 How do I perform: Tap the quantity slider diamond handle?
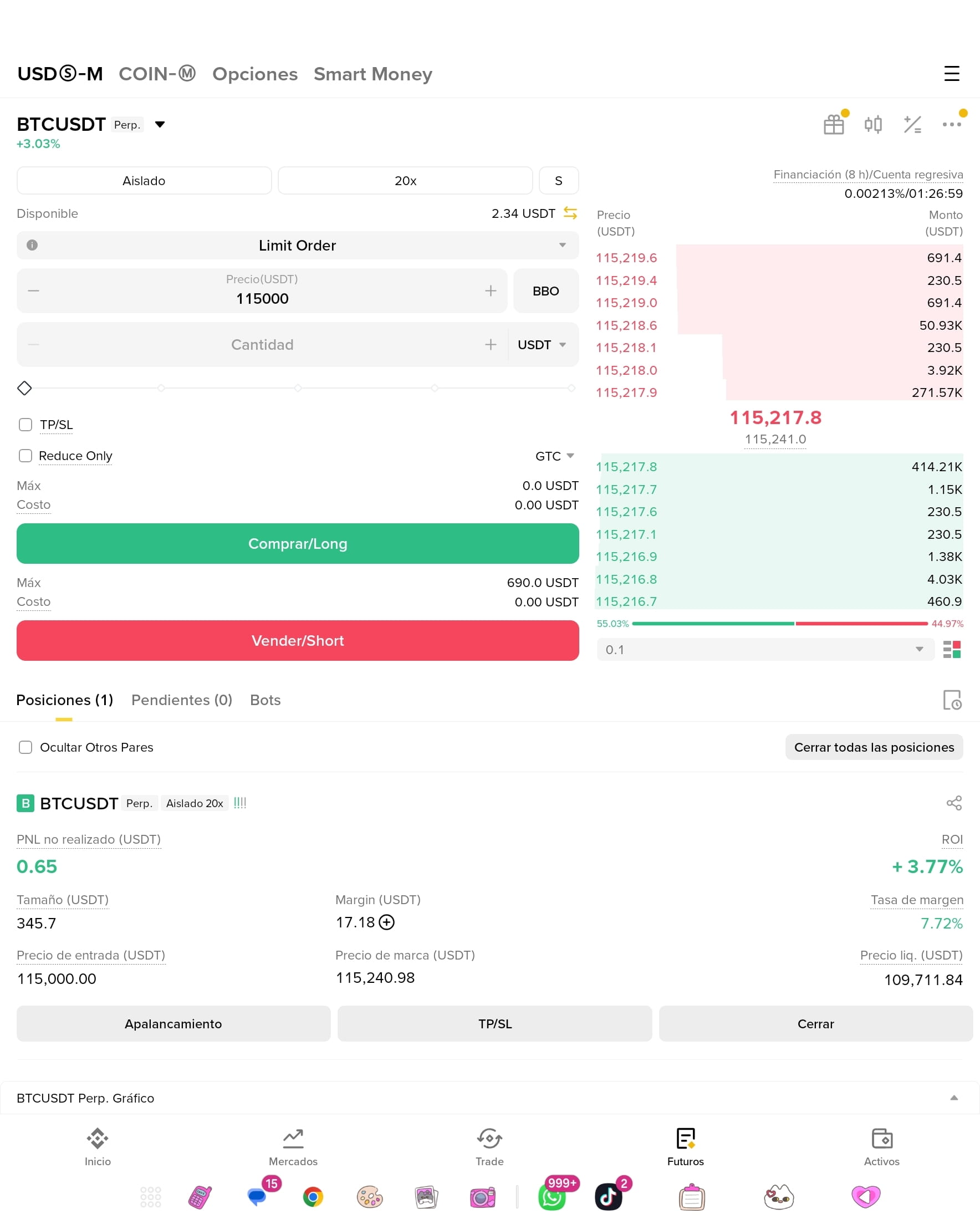tap(24, 388)
